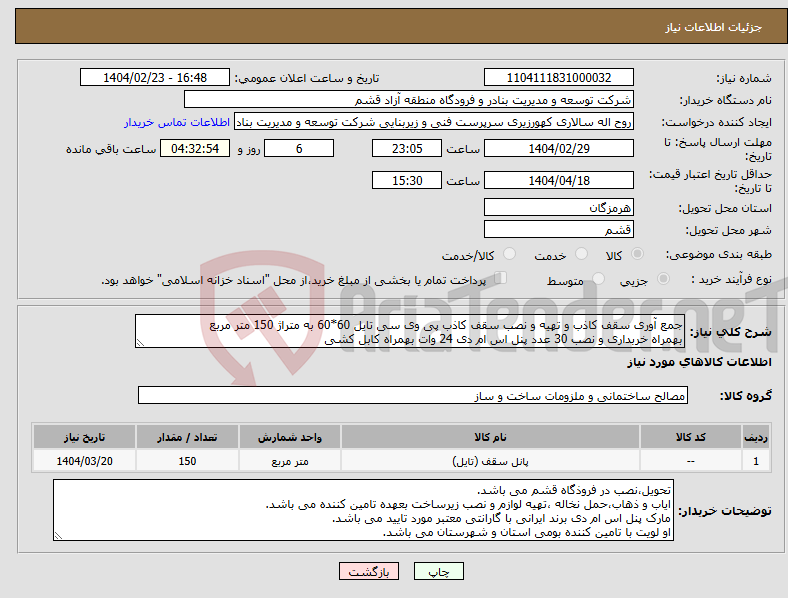Click the جزئیات اطلاعات نیاز page heading
The image size is (788, 598).
click(x=713, y=27)
